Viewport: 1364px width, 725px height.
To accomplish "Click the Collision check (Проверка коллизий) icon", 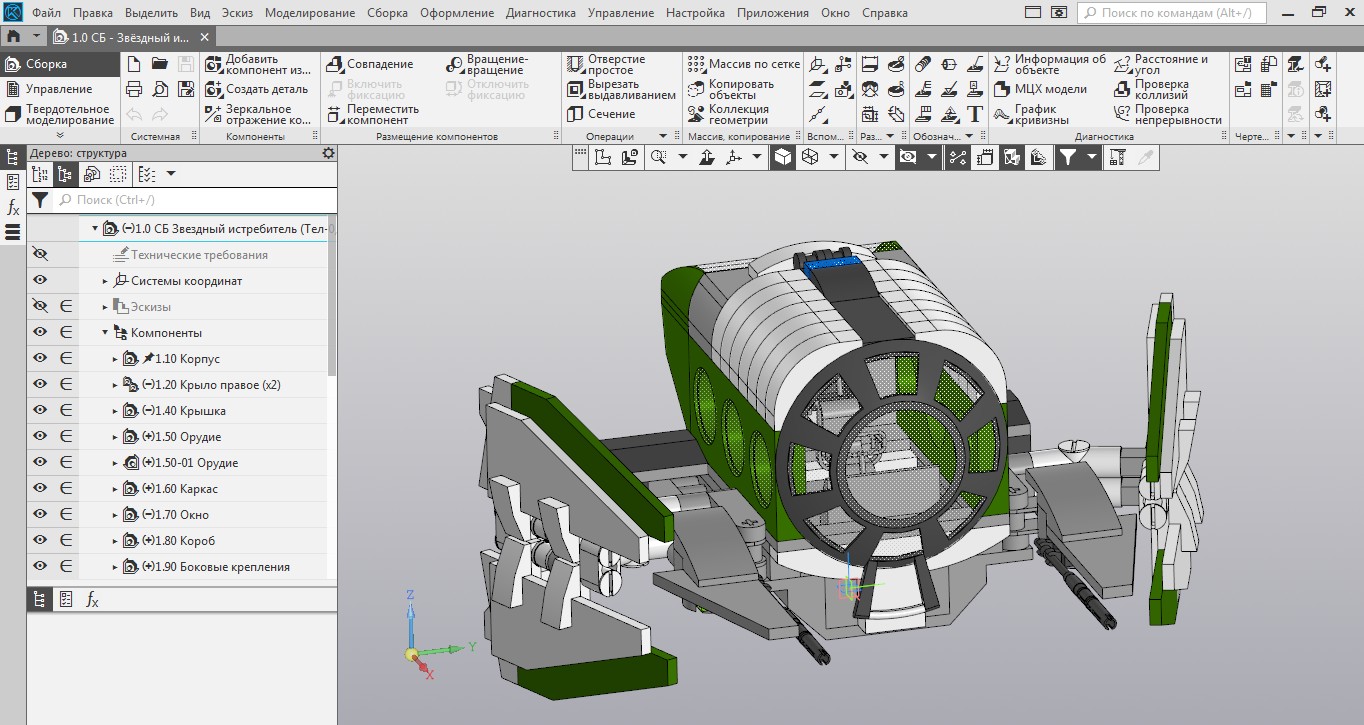I will (1122, 89).
